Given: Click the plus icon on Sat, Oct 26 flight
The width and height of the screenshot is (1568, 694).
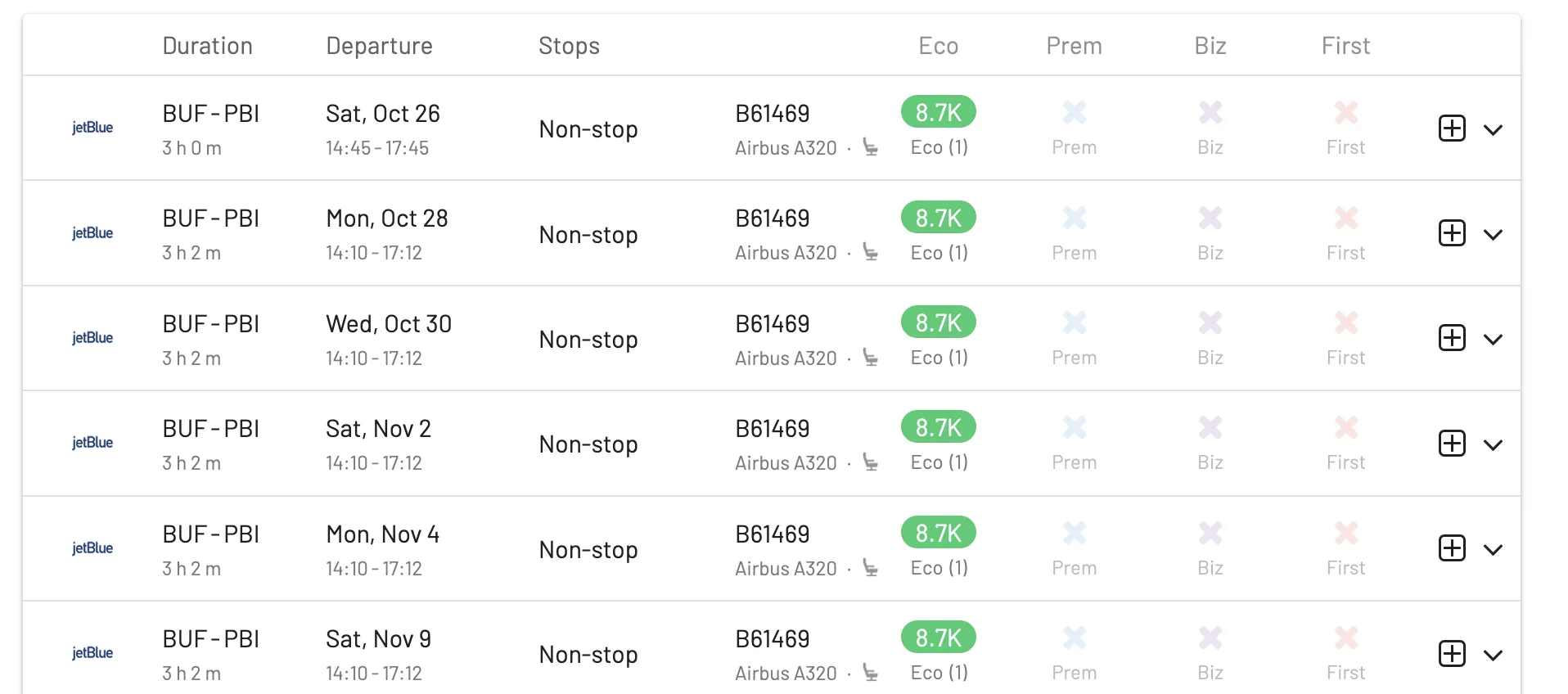Looking at the screenshot, I should 1452,128.
